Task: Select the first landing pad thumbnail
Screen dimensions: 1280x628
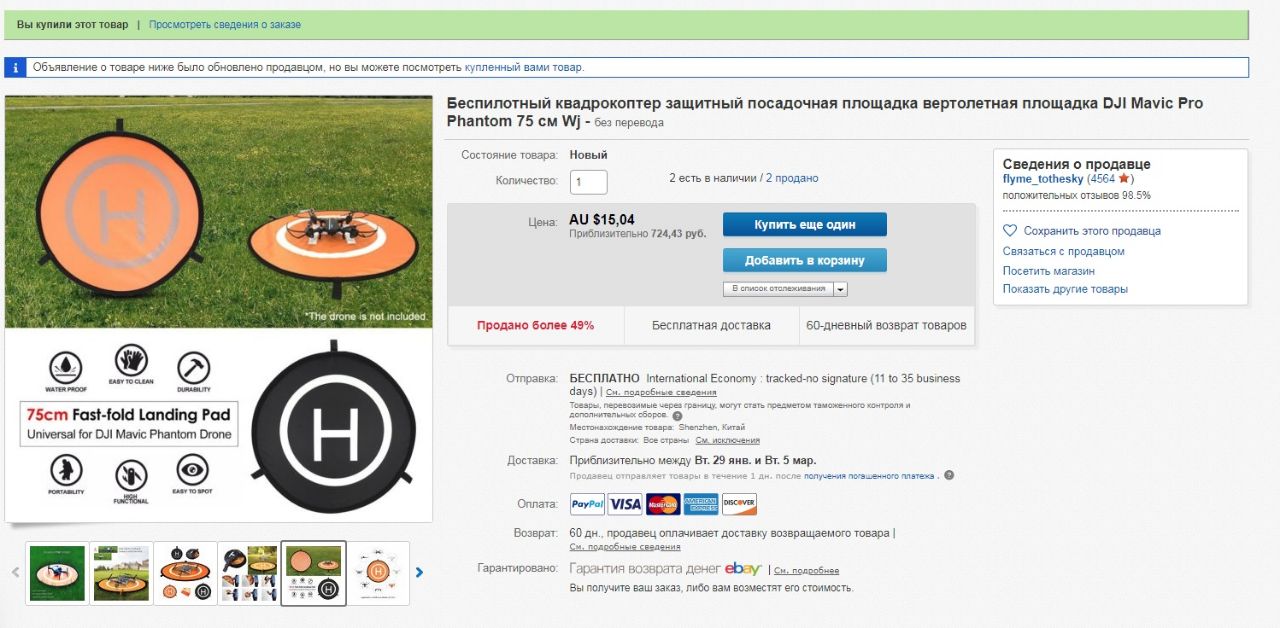Action: (57, 574)
